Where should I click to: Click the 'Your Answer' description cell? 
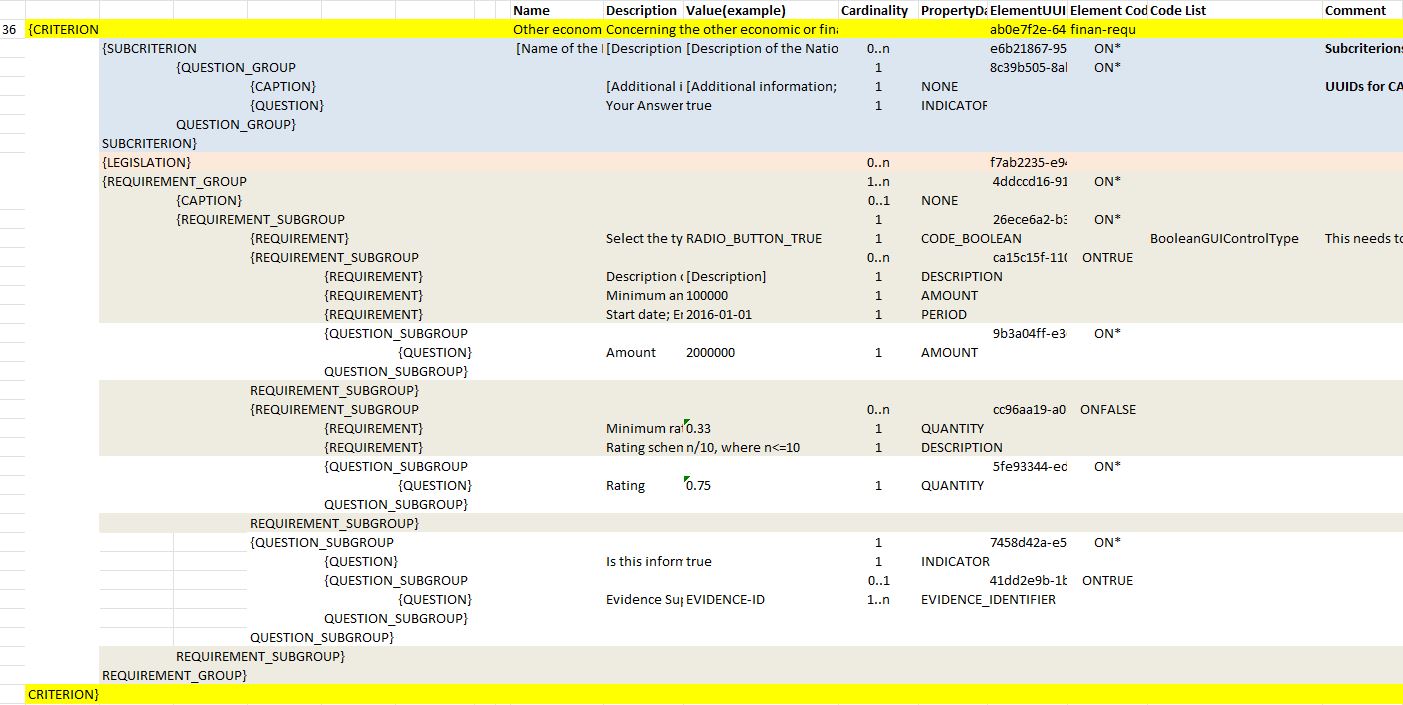tap(644, 106)
